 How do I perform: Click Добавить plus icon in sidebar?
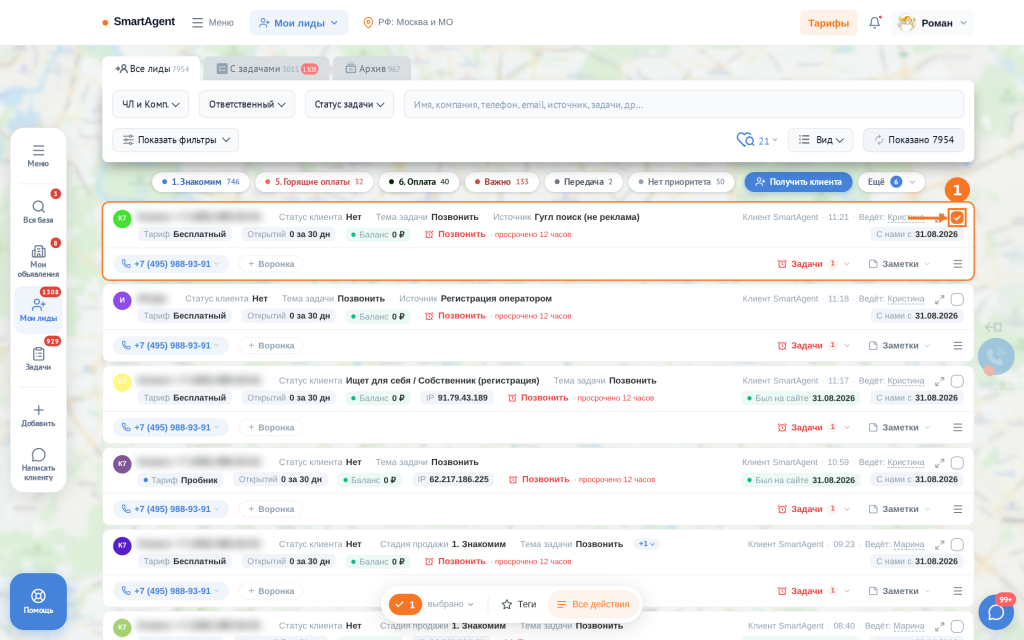(38, 415)
